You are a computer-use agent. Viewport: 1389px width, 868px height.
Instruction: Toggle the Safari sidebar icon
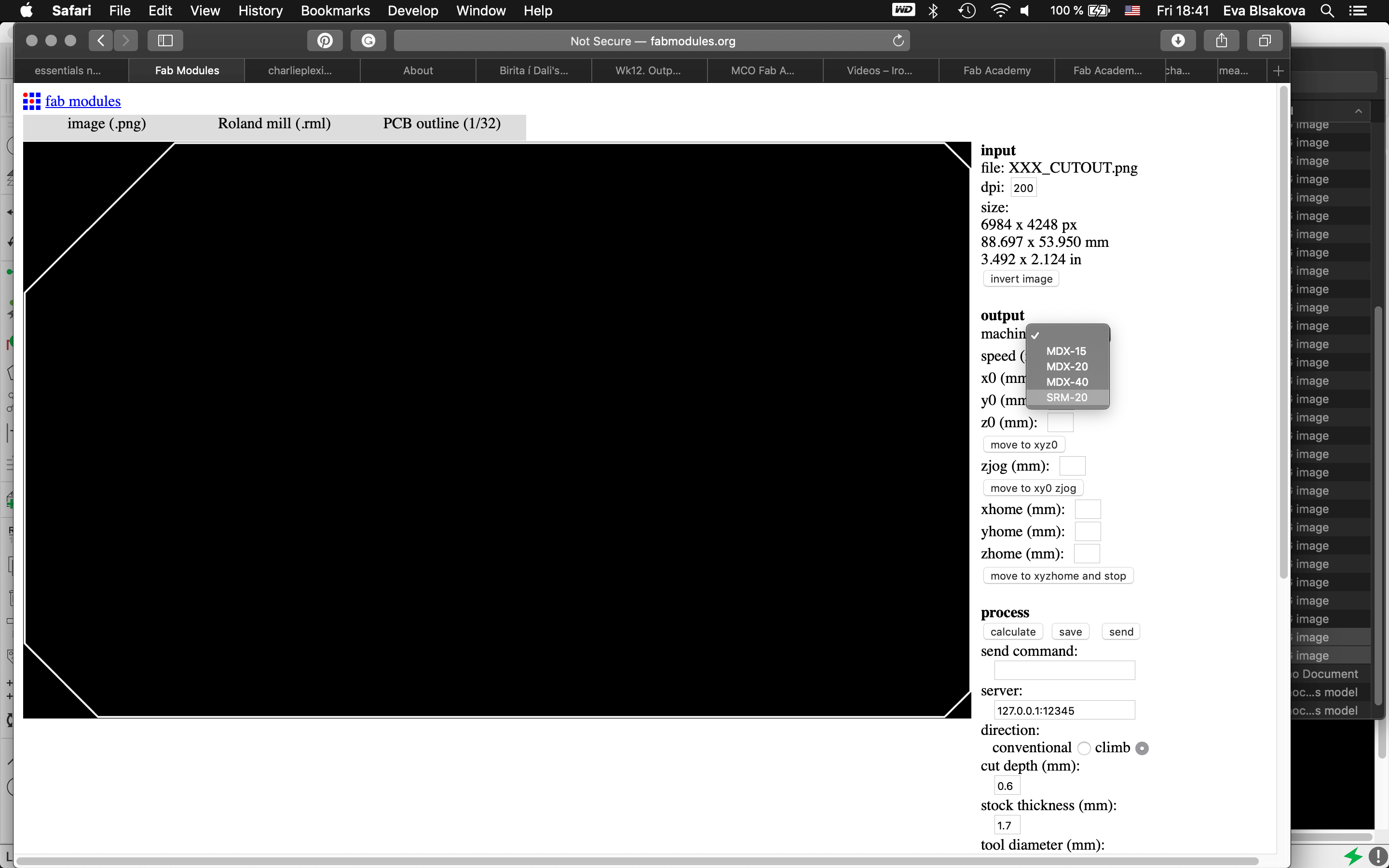(165, 41)
